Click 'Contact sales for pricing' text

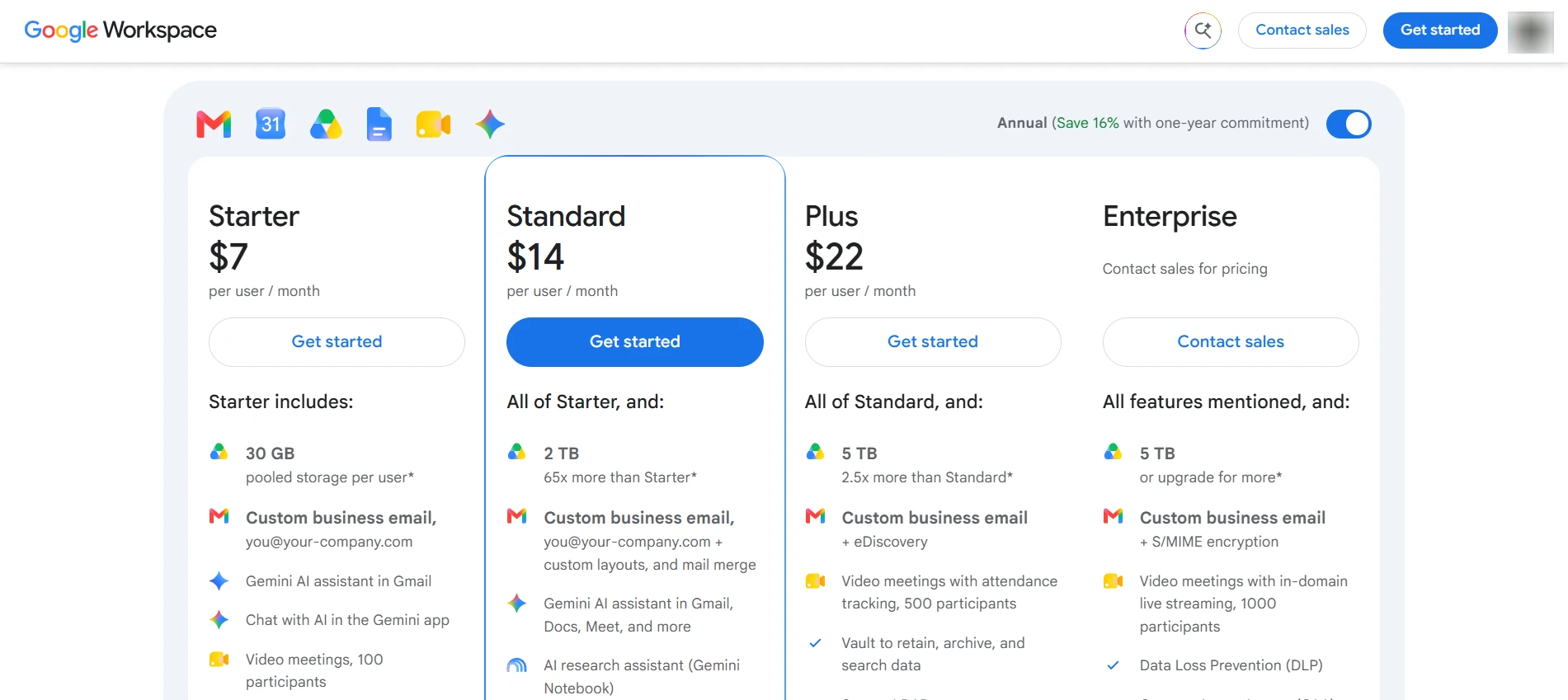click(x=1184, y=269)
